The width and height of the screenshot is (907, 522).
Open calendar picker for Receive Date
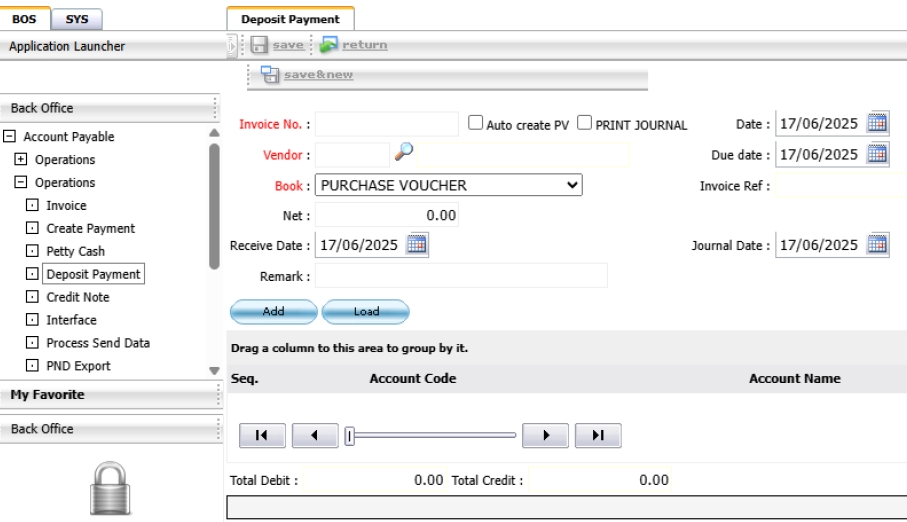coord(417,245)
